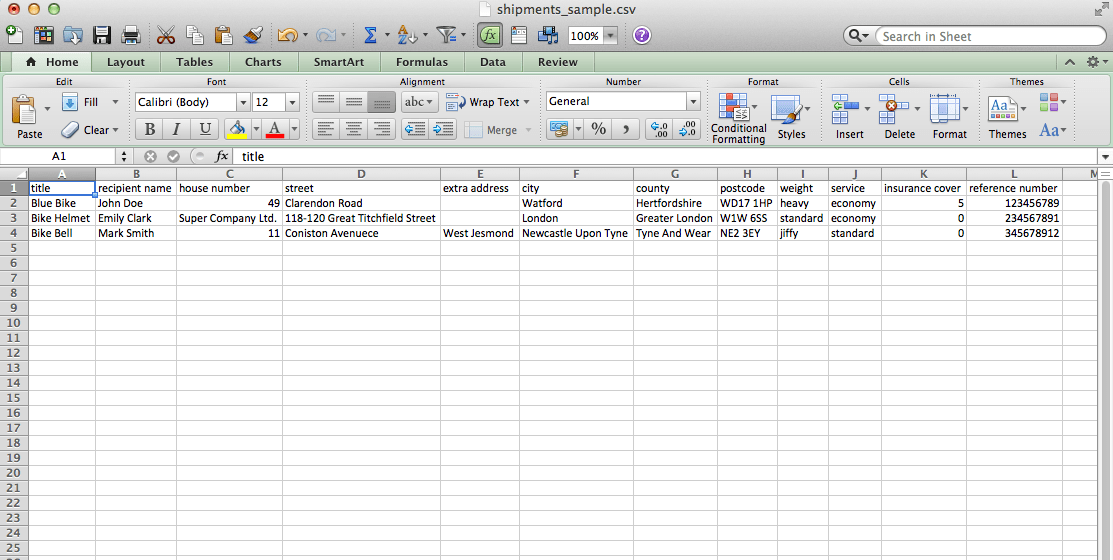This screenshot has width=1113, height=560.
Task: Open the Media Browser
Action: coord(548,35)
